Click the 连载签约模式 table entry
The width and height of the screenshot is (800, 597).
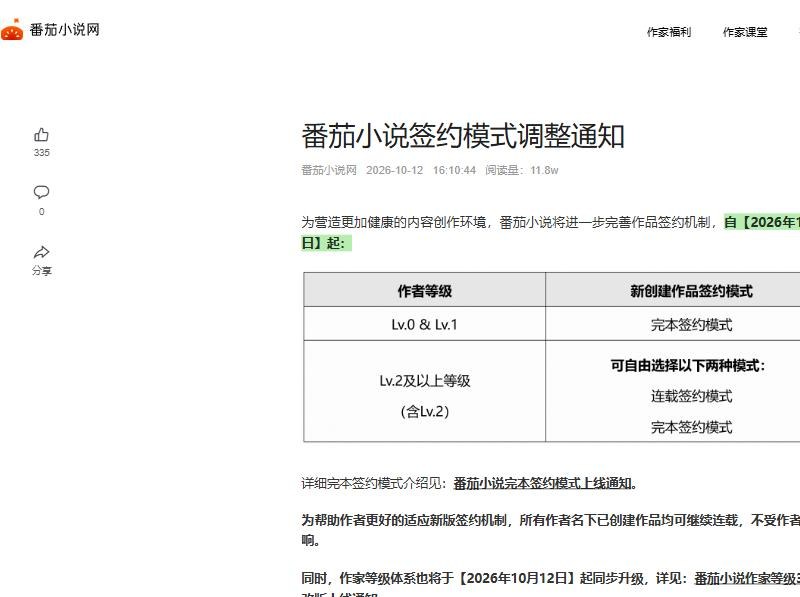coord(691,396)
